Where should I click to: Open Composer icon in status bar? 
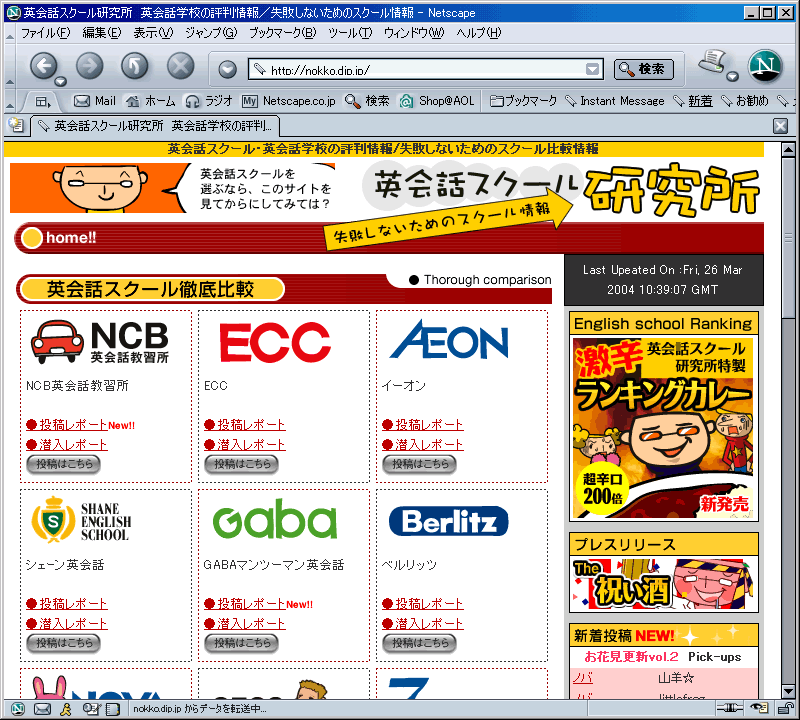coord(90,709)
